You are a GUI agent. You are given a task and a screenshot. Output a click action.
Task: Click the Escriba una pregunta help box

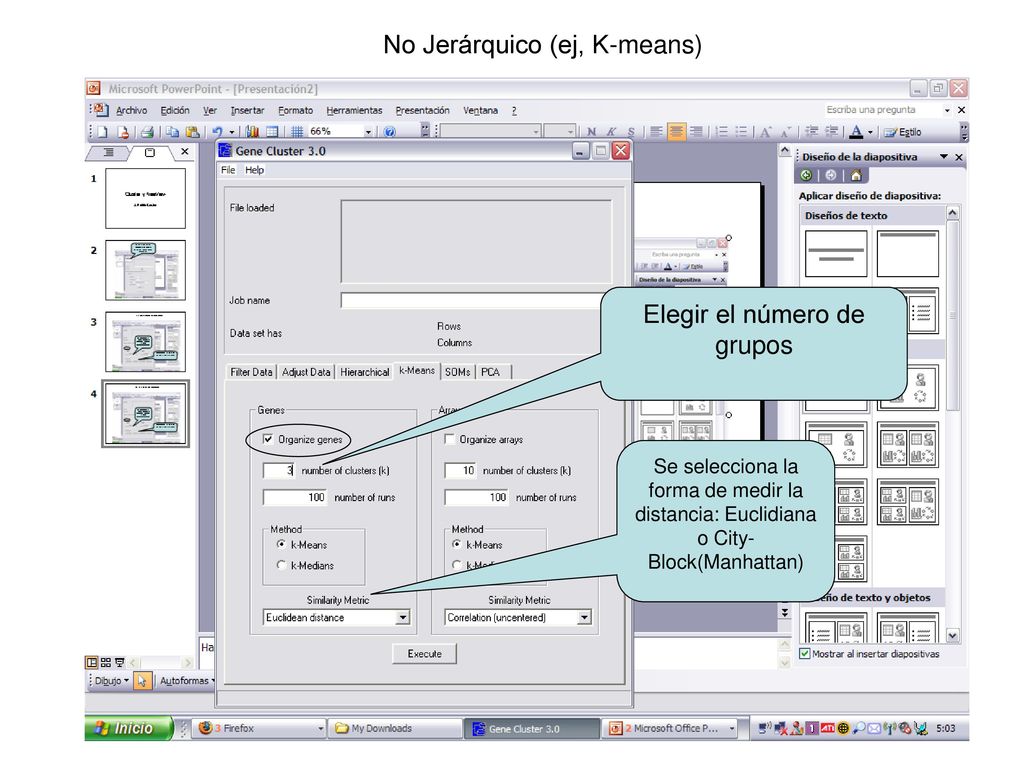[882, 110]
